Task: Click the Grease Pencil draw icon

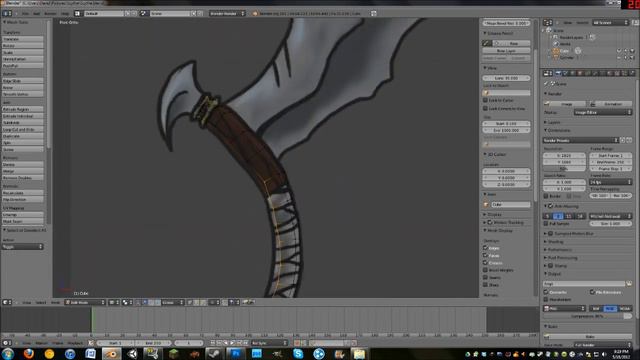Action: tap(487, 43)
